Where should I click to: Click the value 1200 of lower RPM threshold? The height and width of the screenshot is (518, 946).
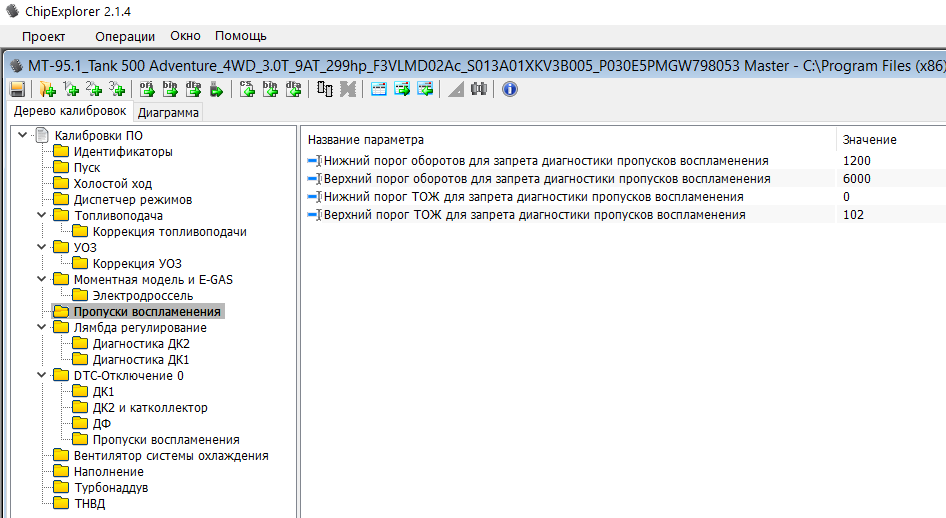pos(857,160)
